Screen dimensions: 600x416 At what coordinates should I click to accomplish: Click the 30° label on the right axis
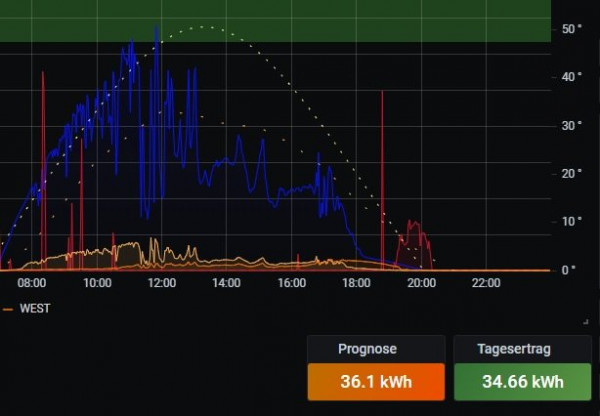572,125
